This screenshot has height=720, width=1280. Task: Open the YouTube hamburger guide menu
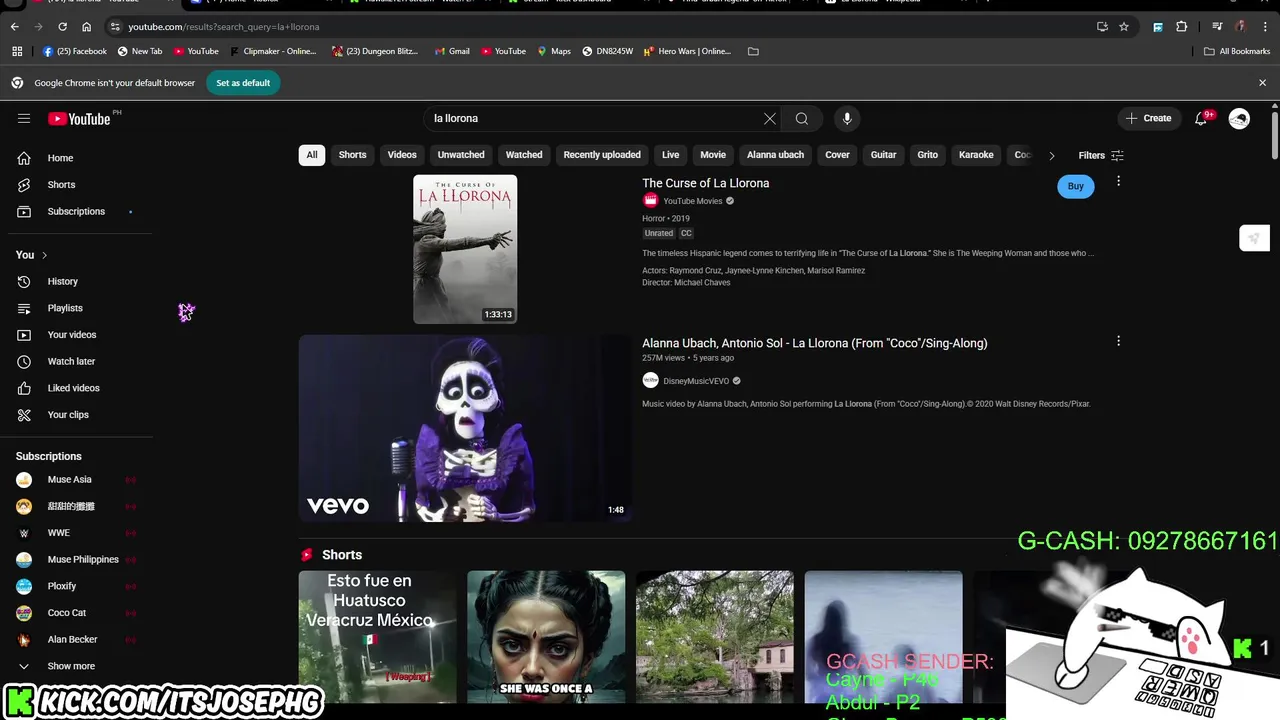click(x=24, y=118)
